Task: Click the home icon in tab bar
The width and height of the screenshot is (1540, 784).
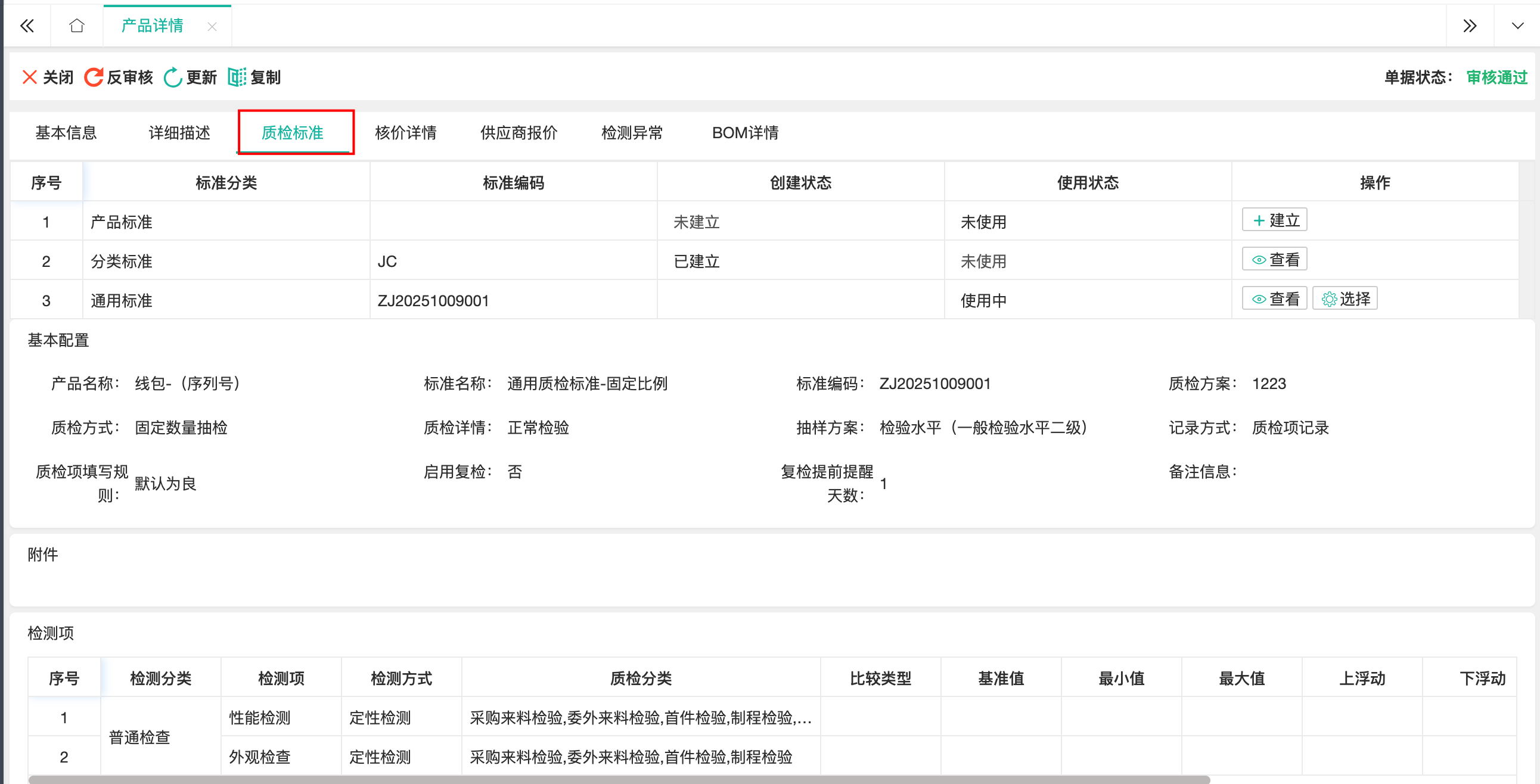Action: pyautogui.click(x=76, y=26)
